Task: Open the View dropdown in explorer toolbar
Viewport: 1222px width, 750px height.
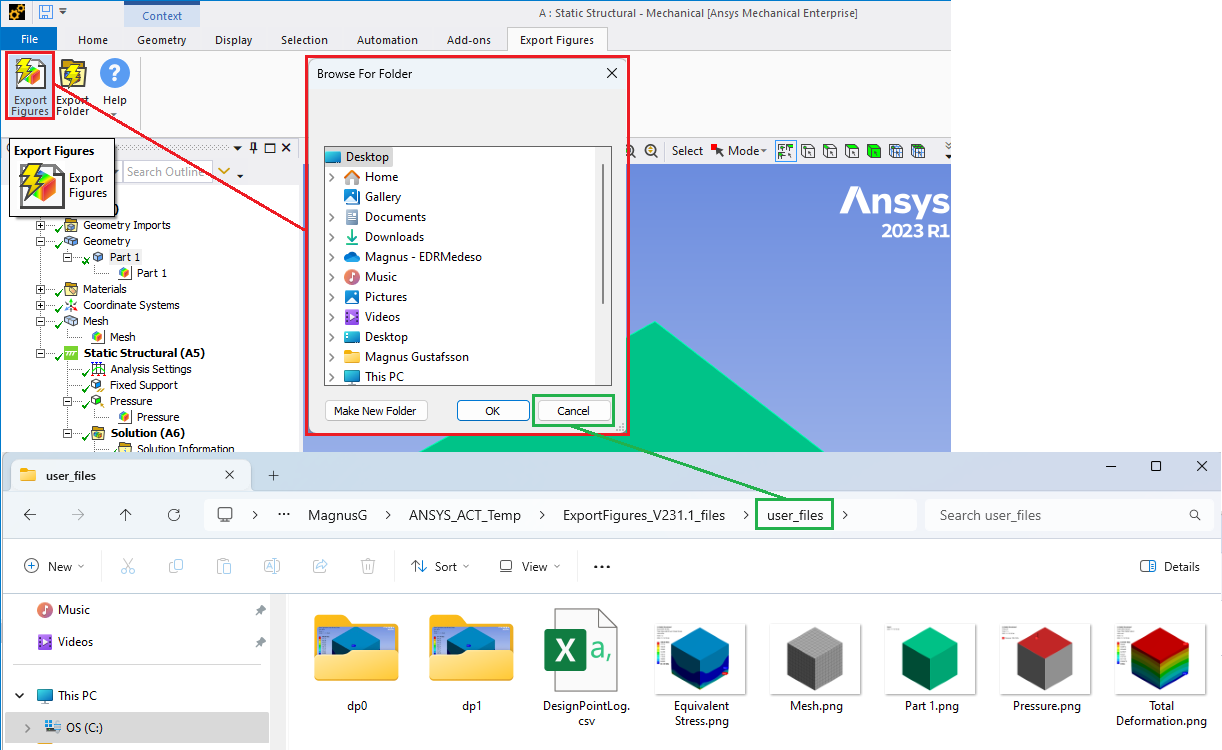Action: coord(529,566)
